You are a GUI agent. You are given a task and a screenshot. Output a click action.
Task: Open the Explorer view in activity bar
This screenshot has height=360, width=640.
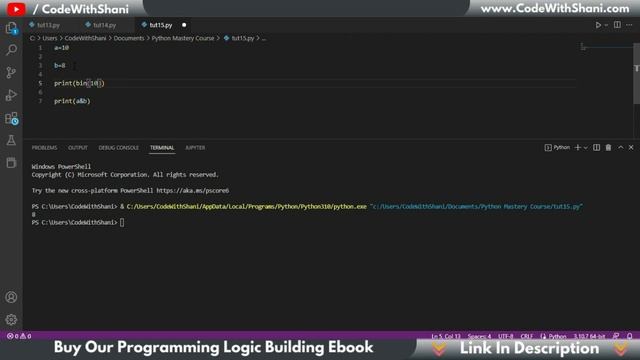pyautogui.click(x=11, y=28)
